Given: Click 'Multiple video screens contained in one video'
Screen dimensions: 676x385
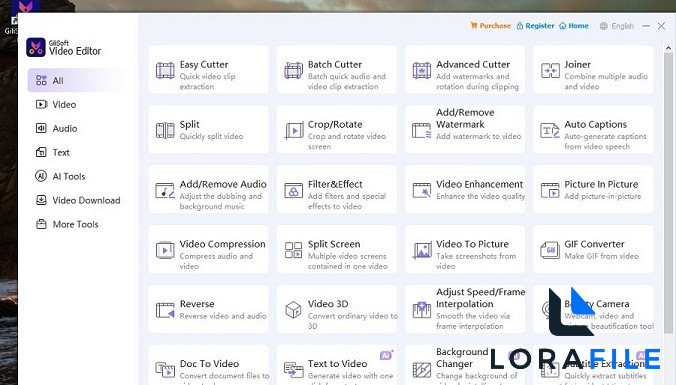Looking at the screenshot, I should tap(347, 261).
